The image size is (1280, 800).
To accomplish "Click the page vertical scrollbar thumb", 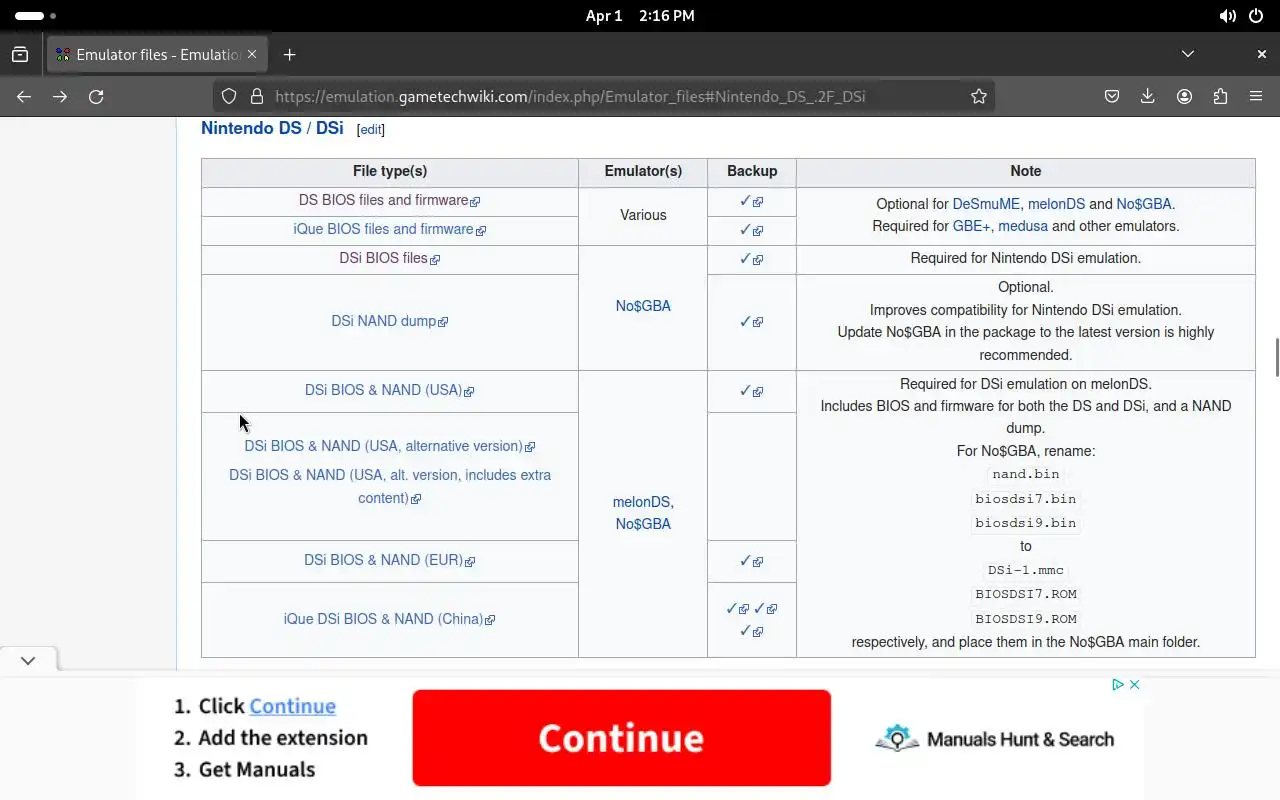I will point(1276,358).
